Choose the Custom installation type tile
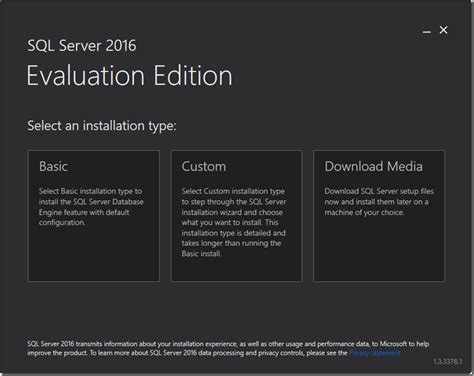The image size is (474, 376). 237,216
